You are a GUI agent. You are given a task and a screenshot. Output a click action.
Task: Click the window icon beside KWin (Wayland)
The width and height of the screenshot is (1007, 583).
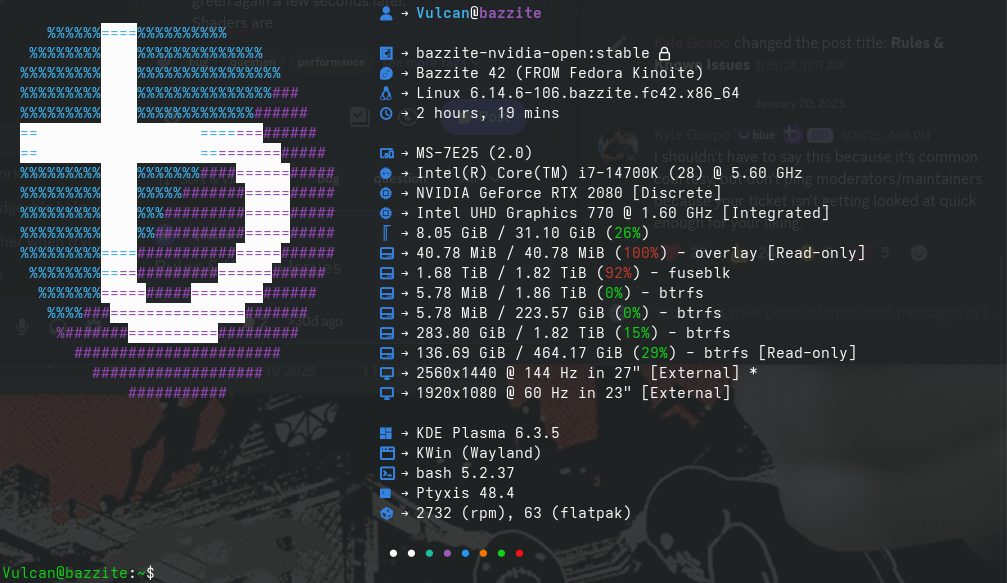tap(387, 453)
